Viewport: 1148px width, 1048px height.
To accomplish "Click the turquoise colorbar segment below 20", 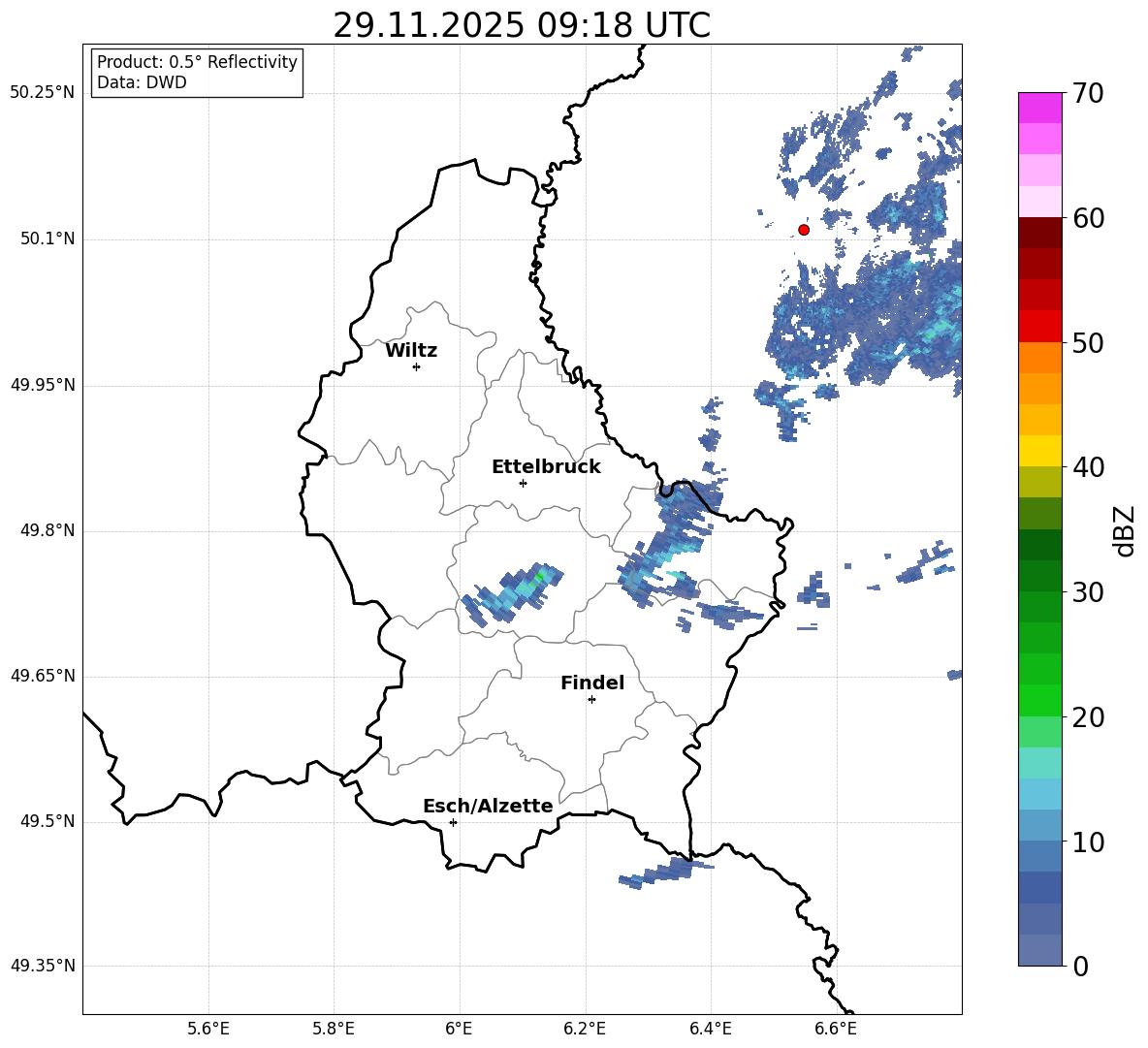I will (1039, 763).
